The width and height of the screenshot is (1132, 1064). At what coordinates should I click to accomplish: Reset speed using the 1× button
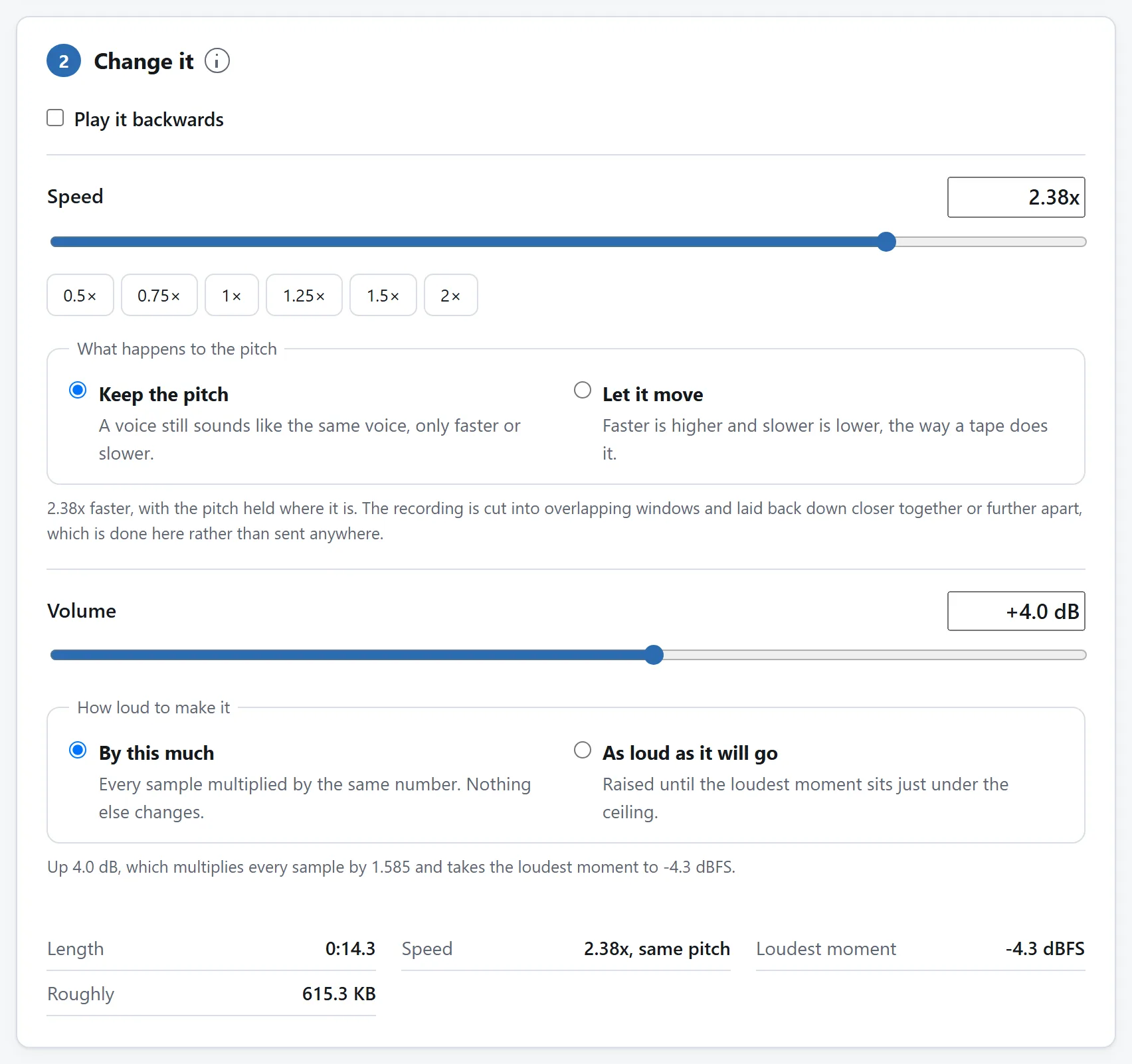232,295
